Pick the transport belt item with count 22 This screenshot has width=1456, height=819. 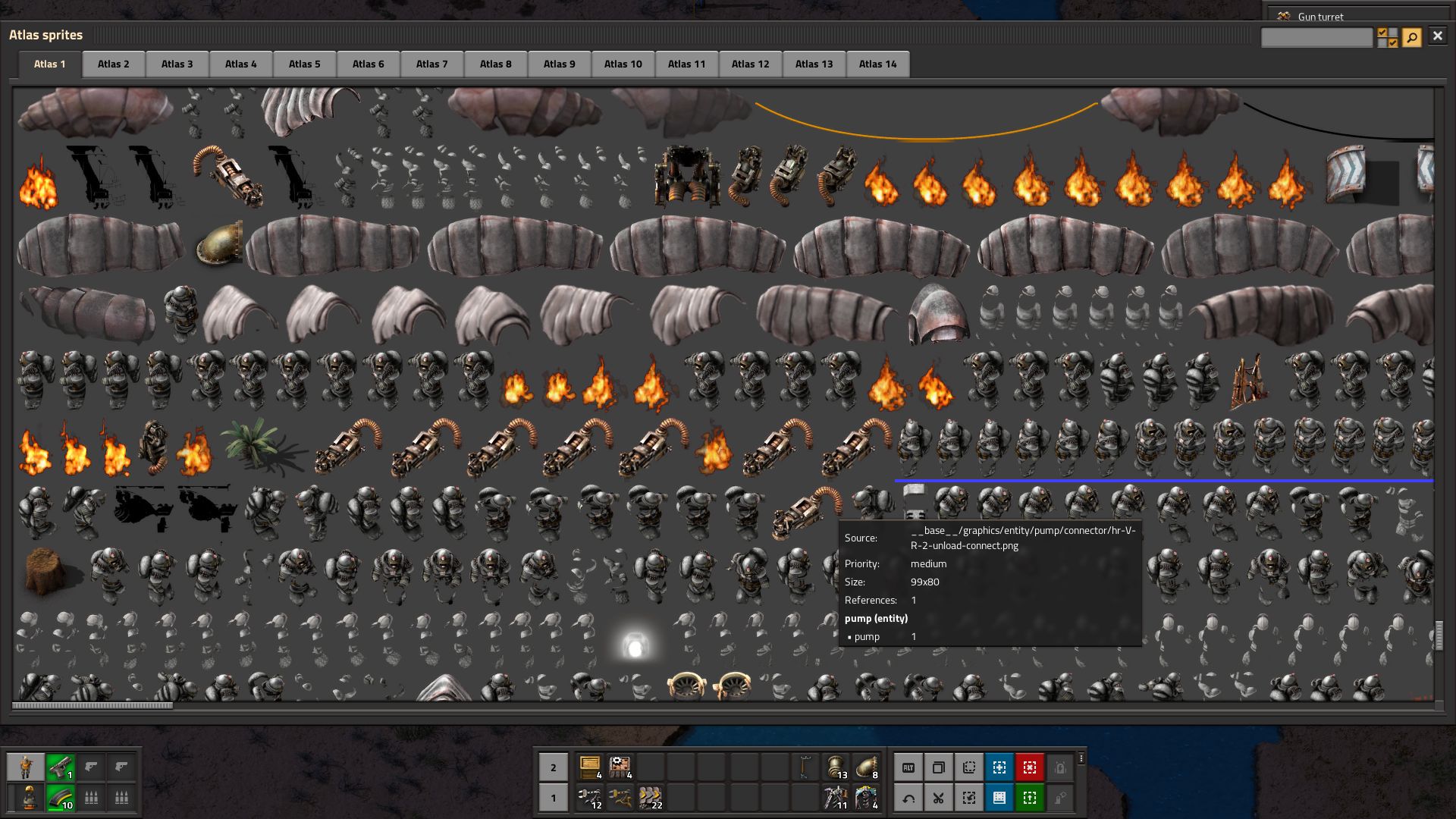[x=651, y=798]
